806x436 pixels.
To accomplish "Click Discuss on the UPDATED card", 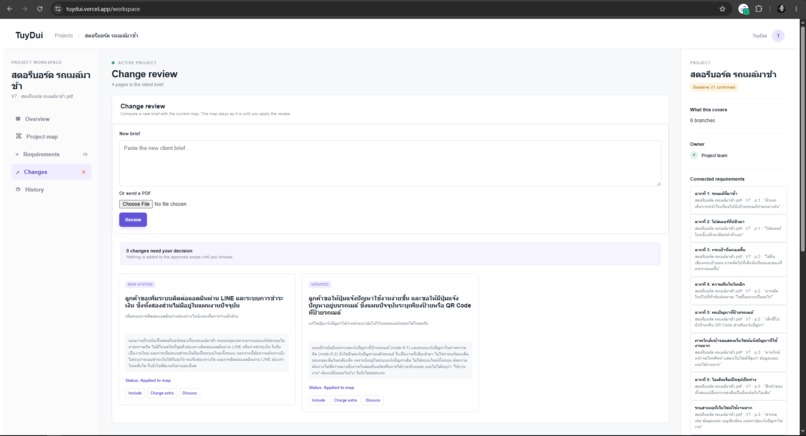I will pyautogui.click(x=373, y=400).
